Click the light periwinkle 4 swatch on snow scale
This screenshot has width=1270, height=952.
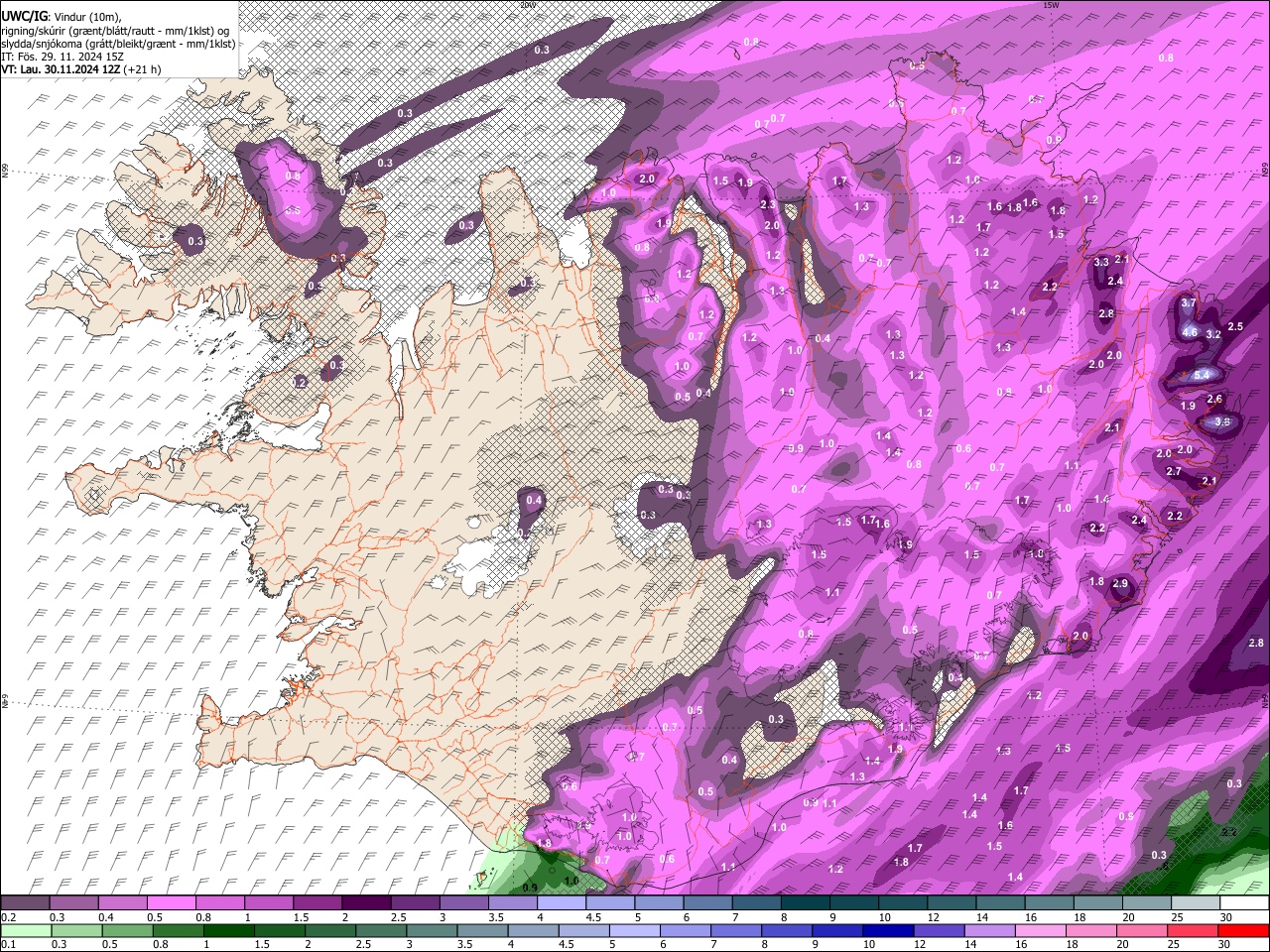[x=562, y=902]
